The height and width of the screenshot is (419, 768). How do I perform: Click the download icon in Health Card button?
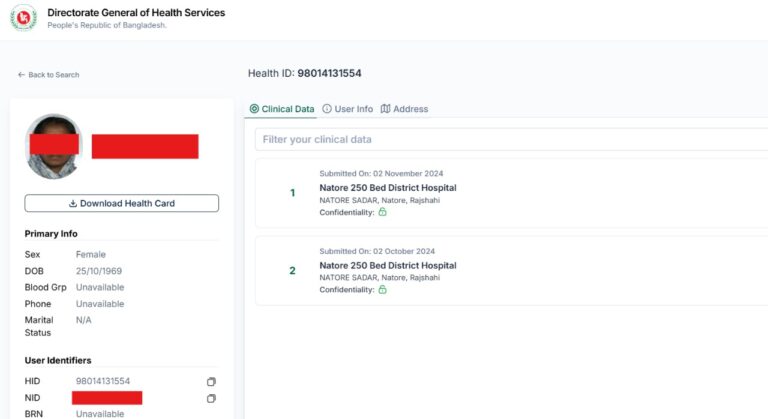[x=73, y=204]
